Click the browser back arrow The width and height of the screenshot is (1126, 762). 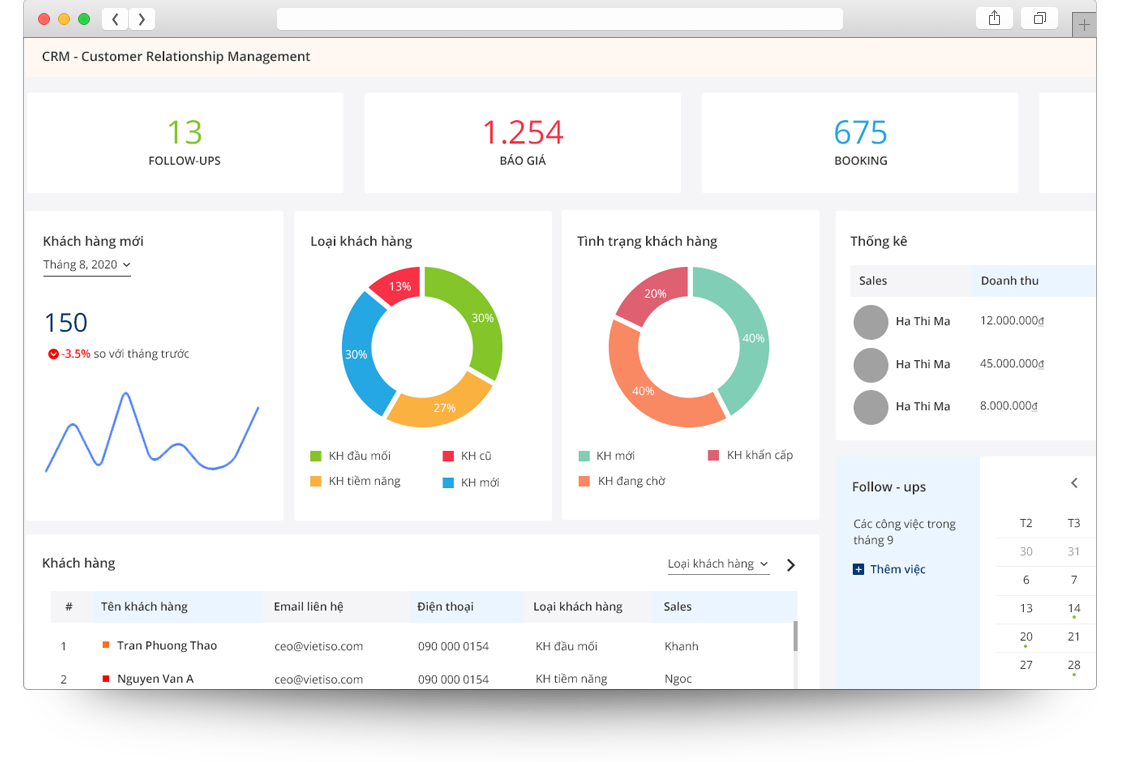(116, 19)
